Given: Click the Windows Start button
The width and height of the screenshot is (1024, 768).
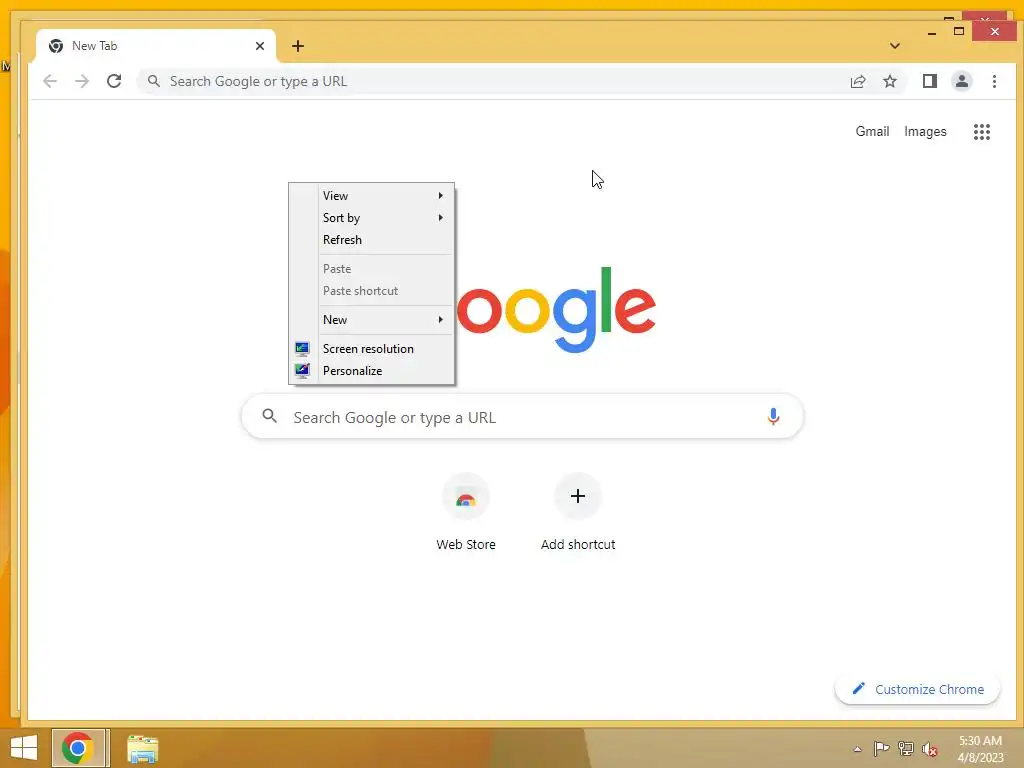Looking at the screenshot, I should click(24, 748).
